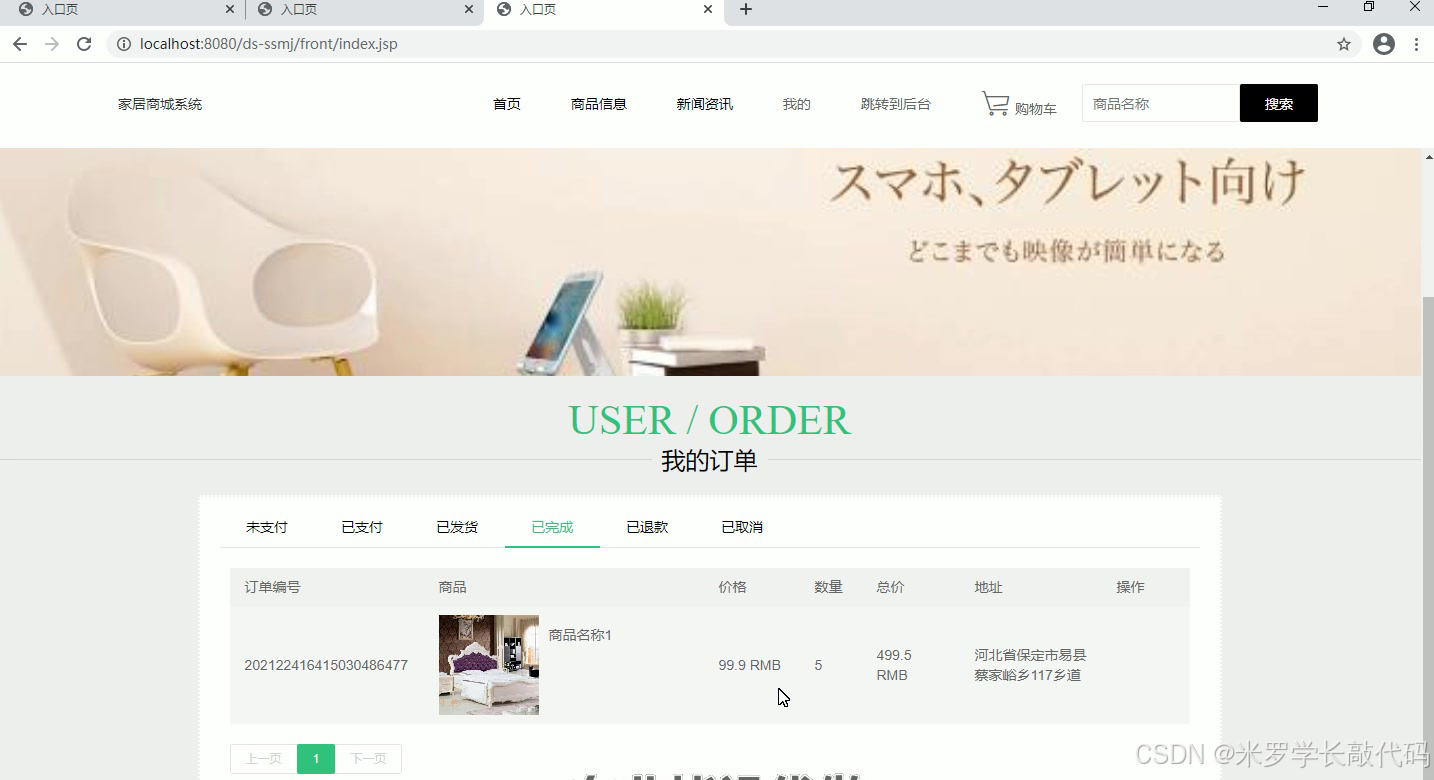This screenshot has width=1434, height=780.
Task: Open the browser three-dot menu
Action: point(1418,43)
